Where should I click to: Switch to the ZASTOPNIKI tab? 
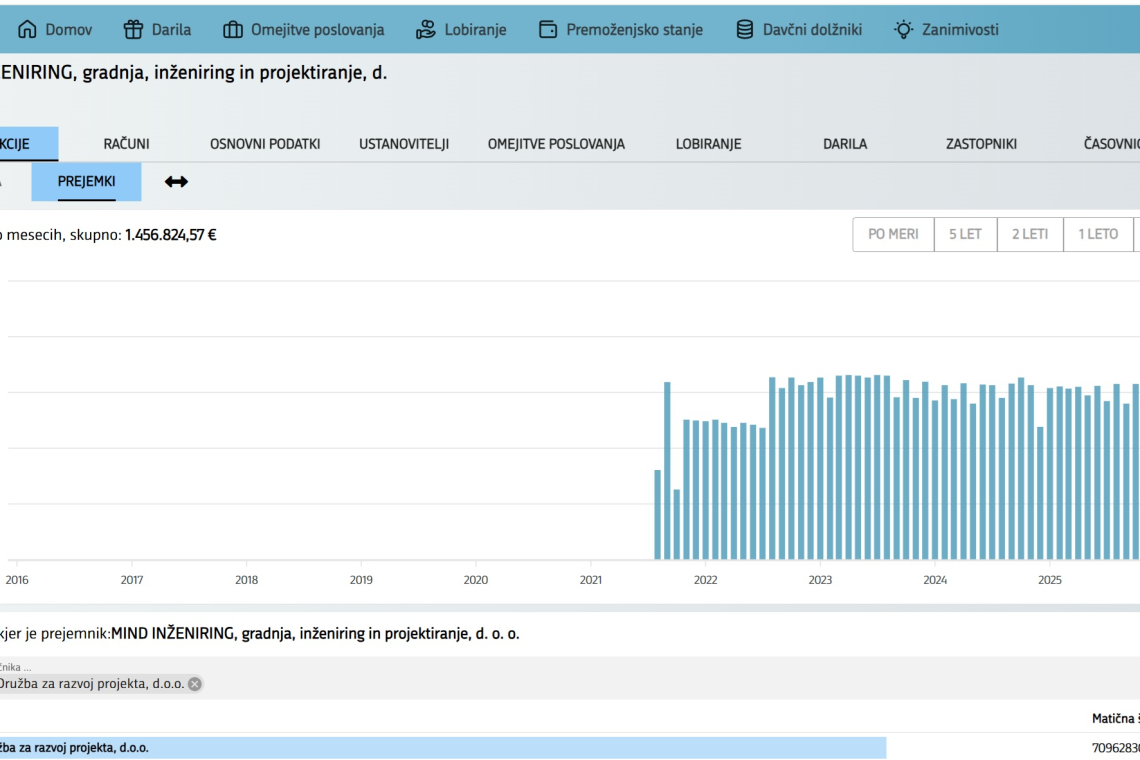tap(981, 144)
